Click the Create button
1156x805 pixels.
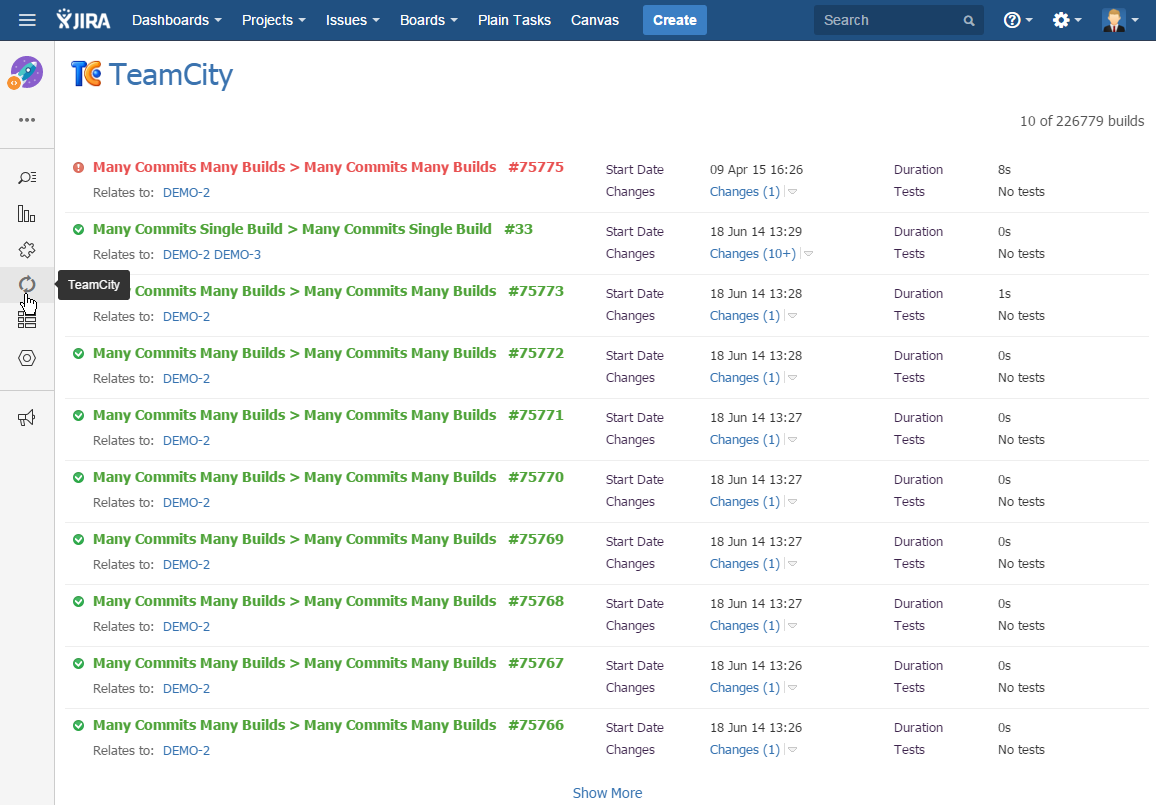pos(674,20)
